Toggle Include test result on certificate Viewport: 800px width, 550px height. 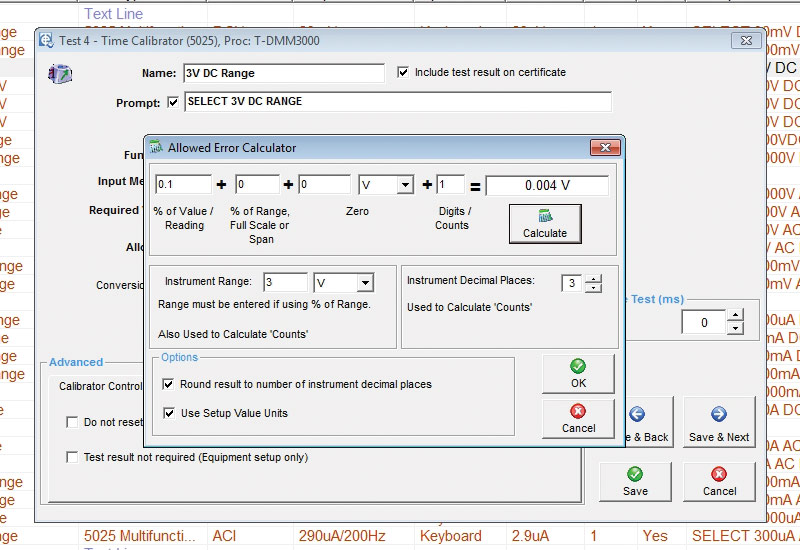pos(403,72)
